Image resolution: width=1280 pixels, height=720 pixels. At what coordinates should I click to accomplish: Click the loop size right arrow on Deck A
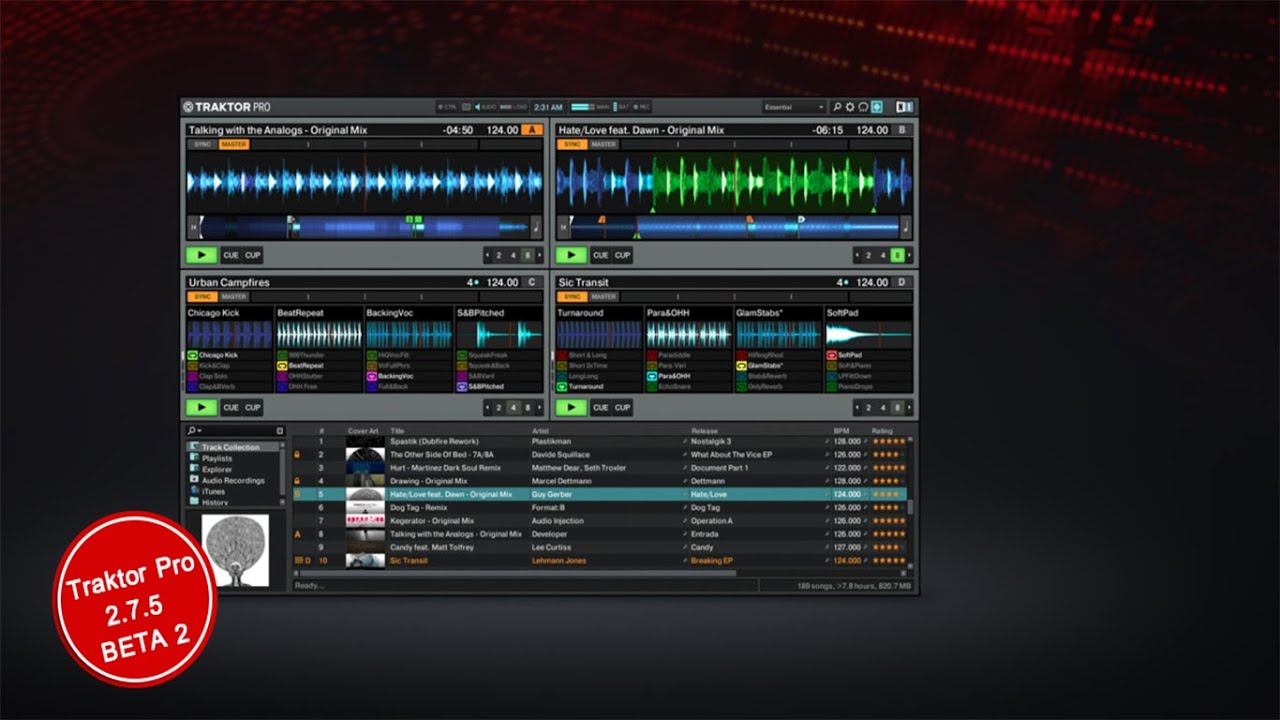click(538, 255)
